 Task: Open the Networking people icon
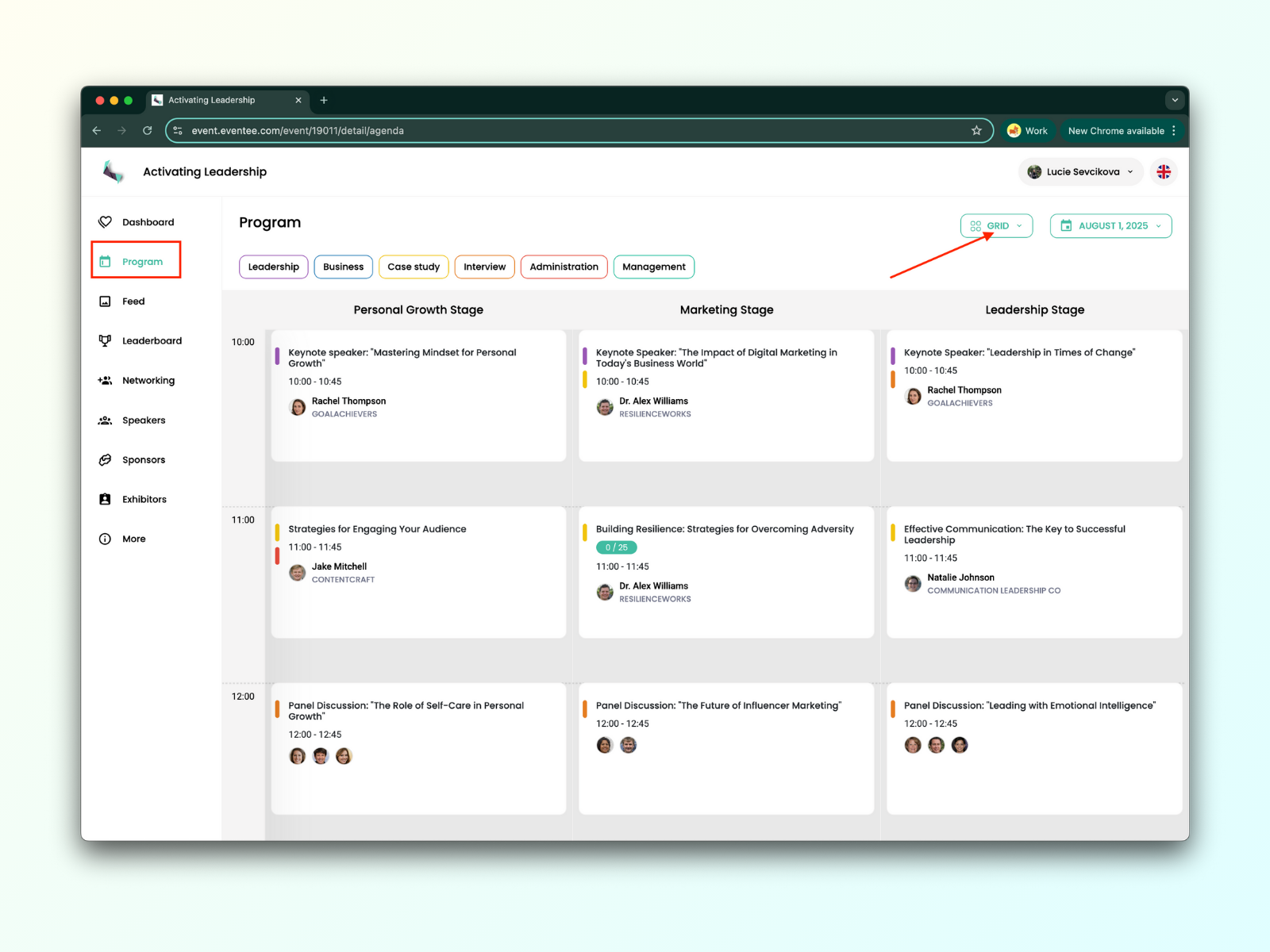tap(105, 381)
